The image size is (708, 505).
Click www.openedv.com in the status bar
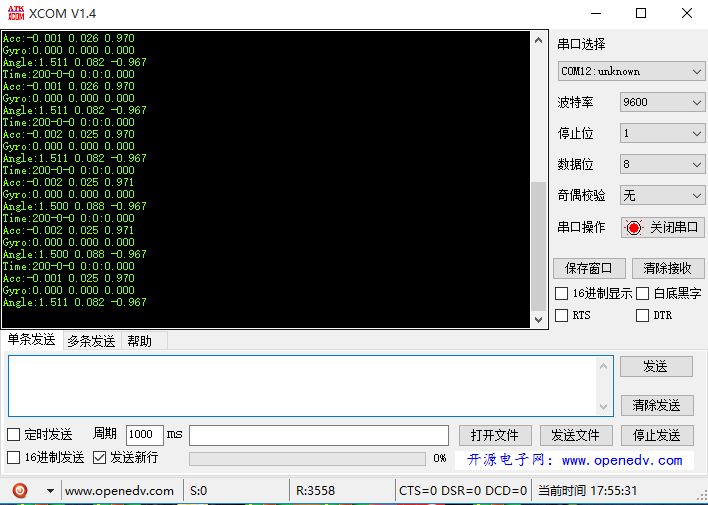(119, 491)
